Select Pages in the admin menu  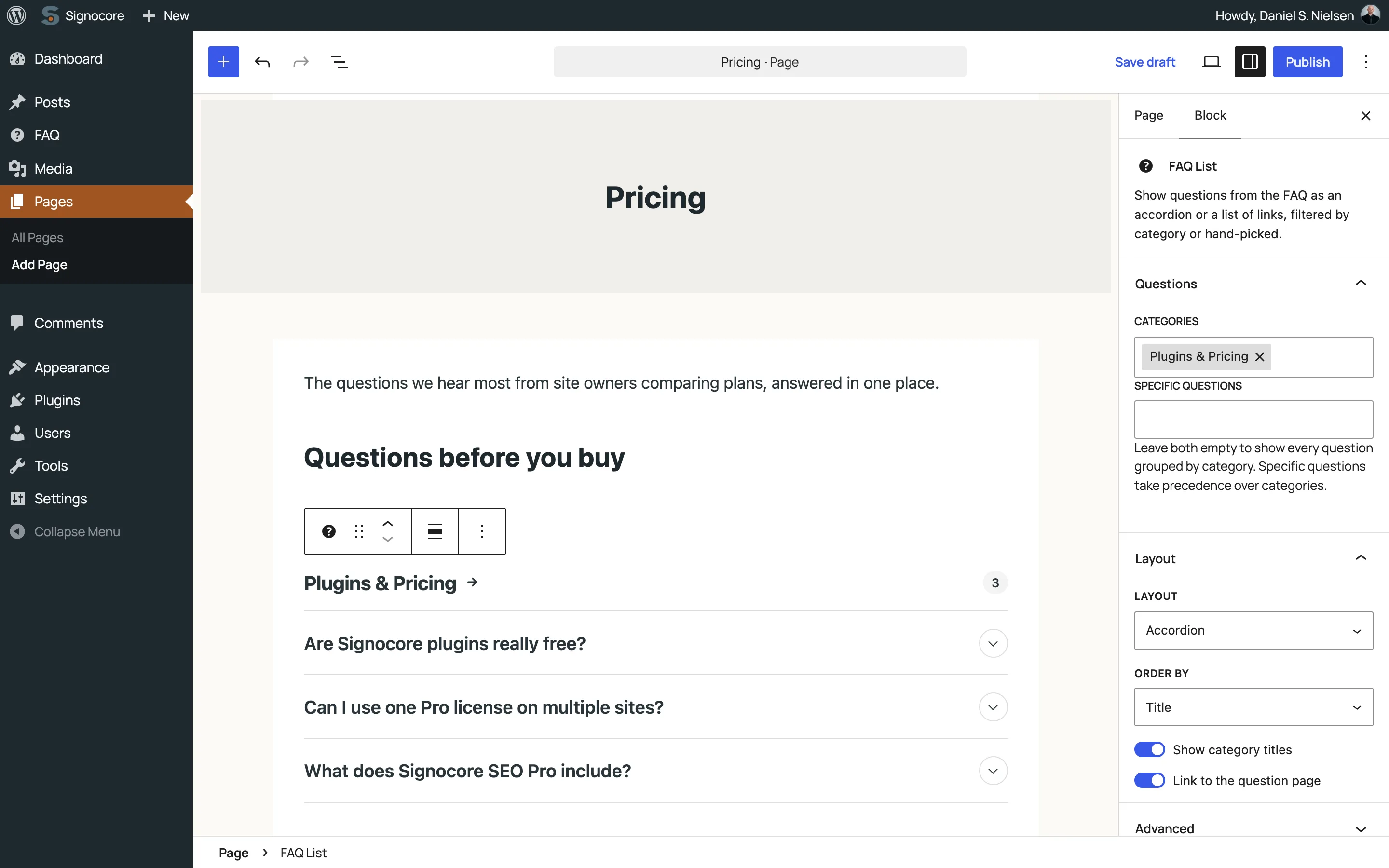click(96, 202)
